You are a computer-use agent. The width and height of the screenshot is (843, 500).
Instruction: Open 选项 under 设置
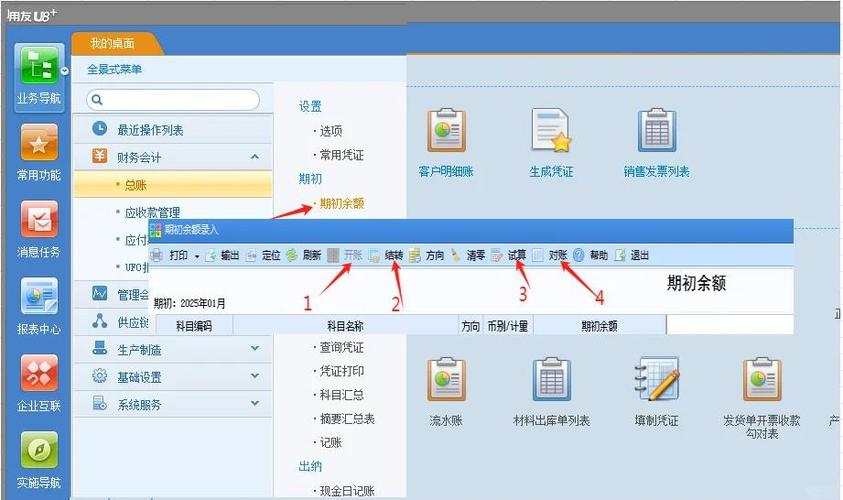pos(330,131)
